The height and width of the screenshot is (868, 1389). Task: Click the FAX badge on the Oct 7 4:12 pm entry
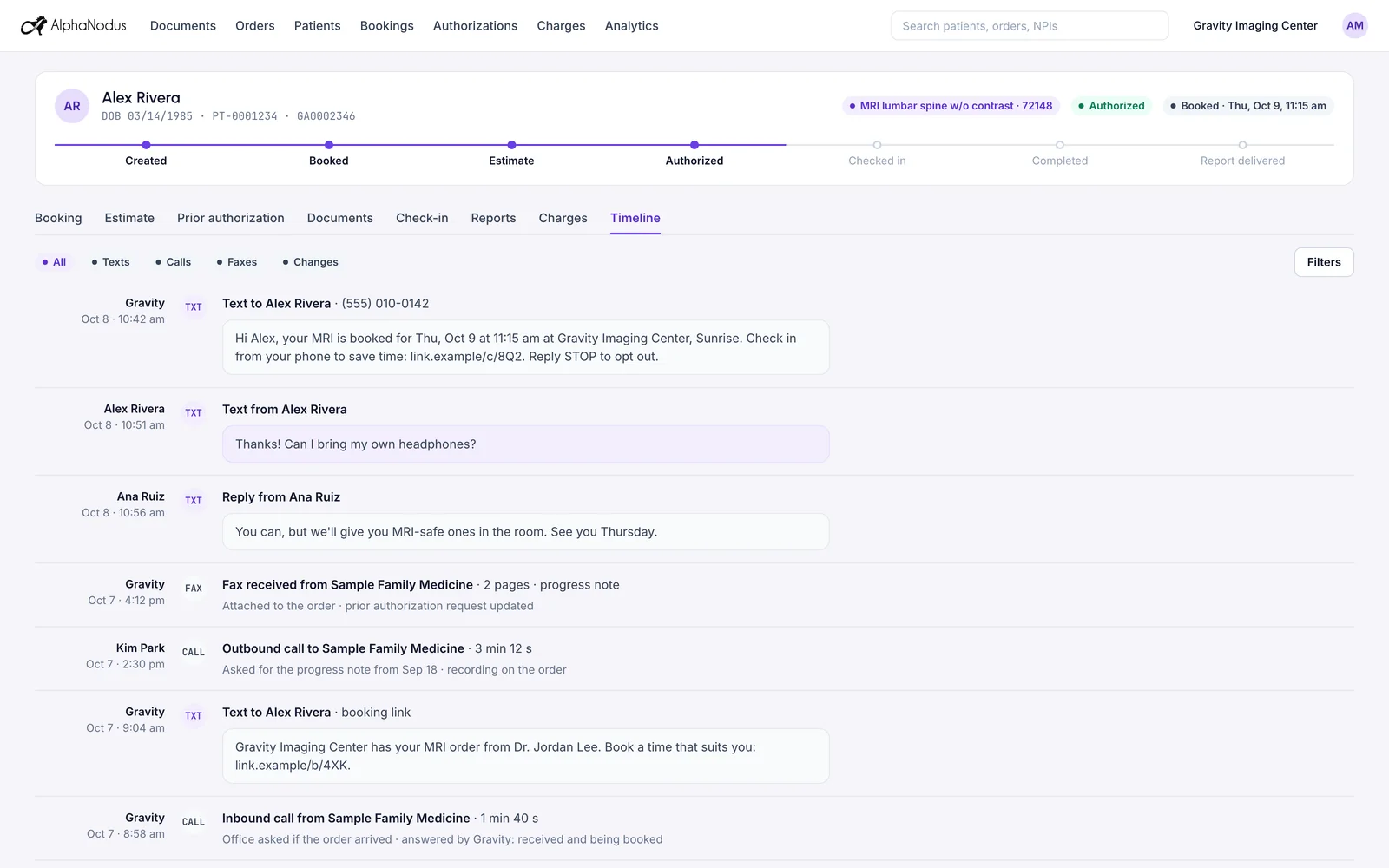[194, 589]
